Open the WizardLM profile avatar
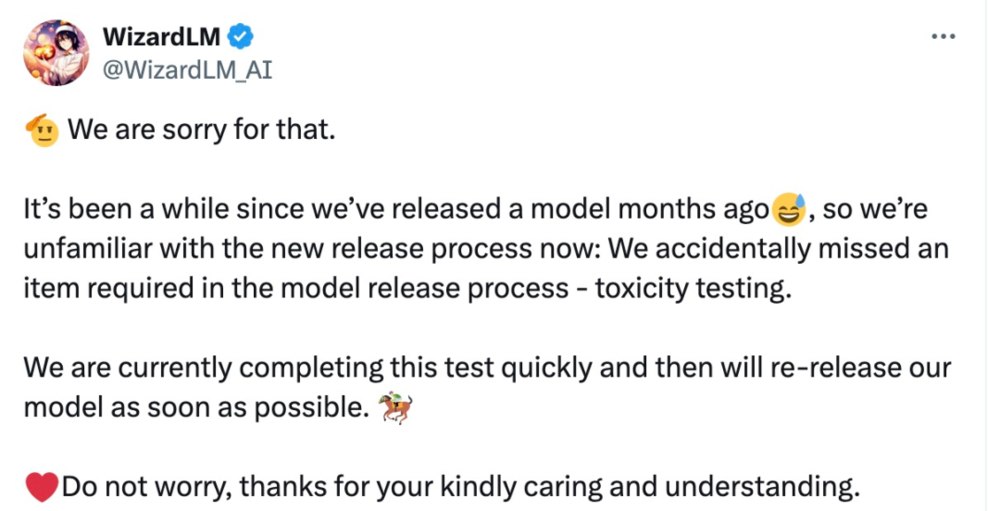Viewport: 1000px width, 511px height. pos(56,52)
